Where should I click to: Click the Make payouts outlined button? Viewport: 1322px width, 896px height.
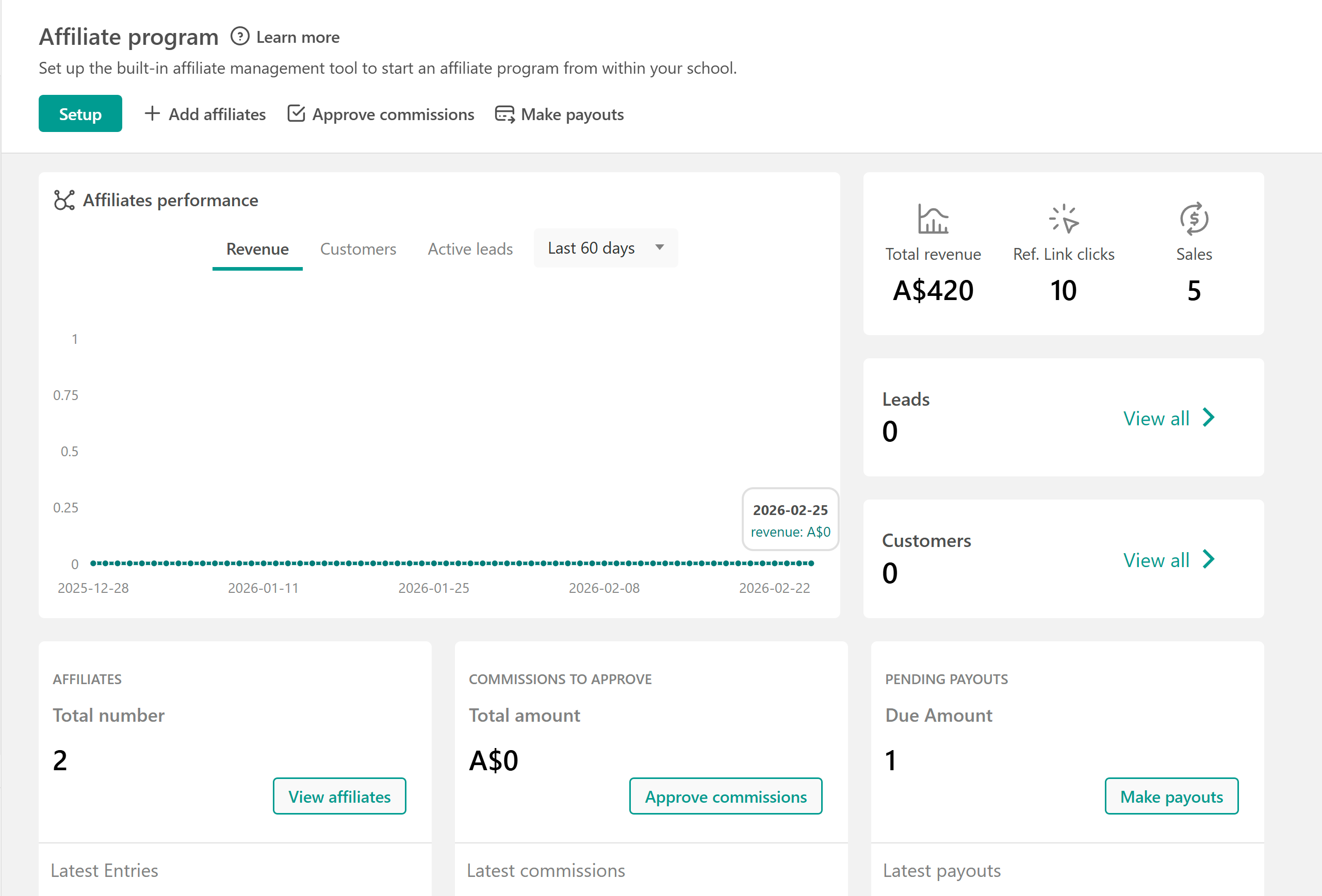[1171, 796]
